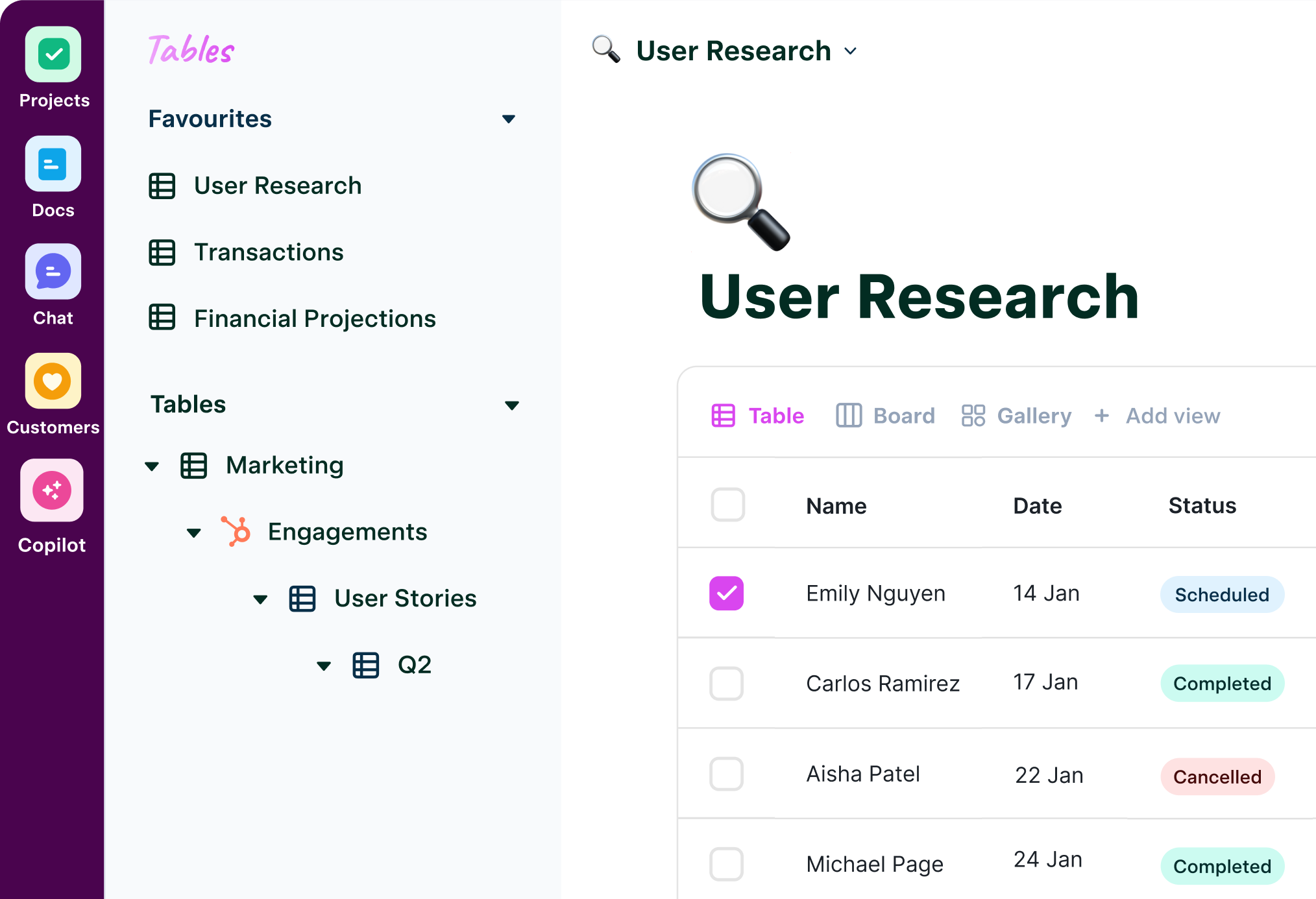Click the table icon beside User Research favourite

point(162,186)
